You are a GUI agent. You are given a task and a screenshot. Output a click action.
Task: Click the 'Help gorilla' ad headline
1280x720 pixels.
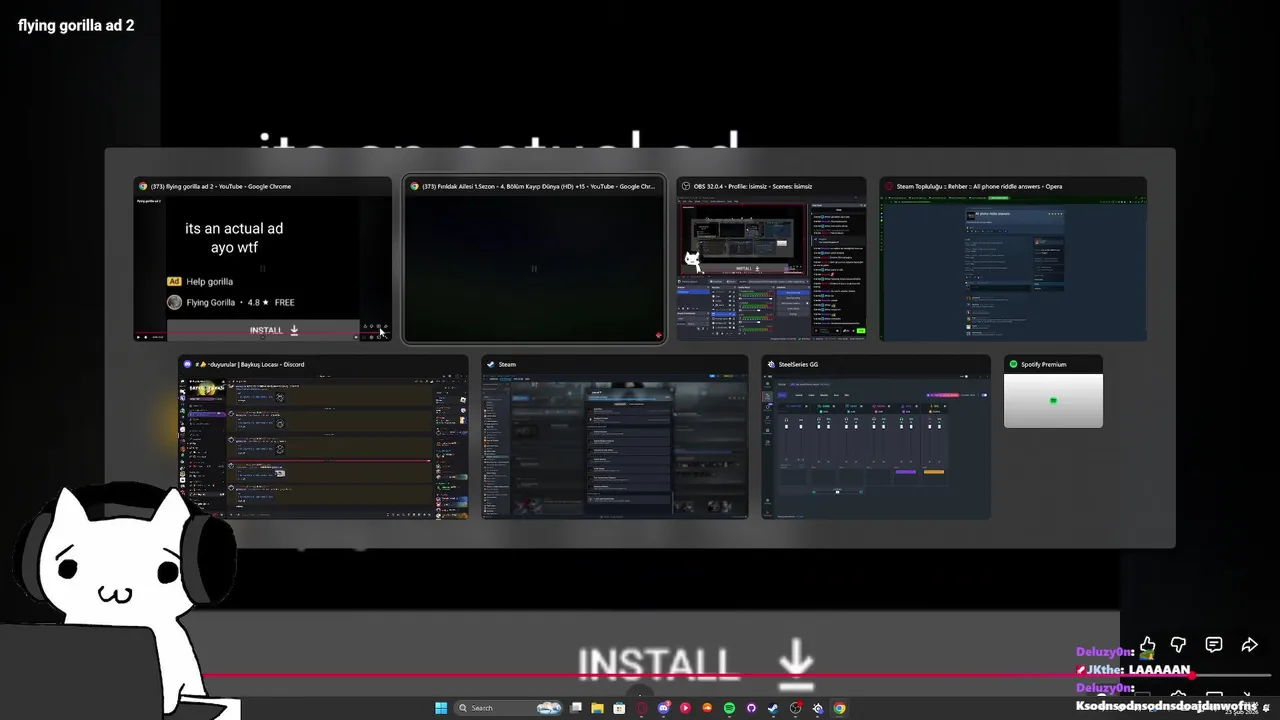(209, 281)
